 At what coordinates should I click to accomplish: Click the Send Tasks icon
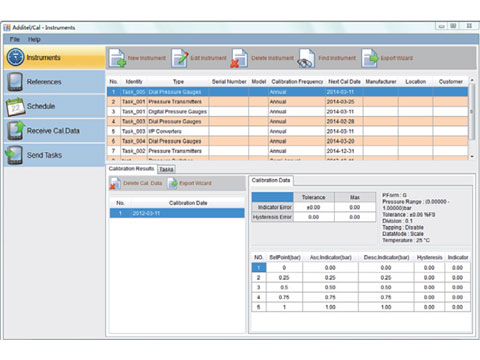click(x=15, y=155)
